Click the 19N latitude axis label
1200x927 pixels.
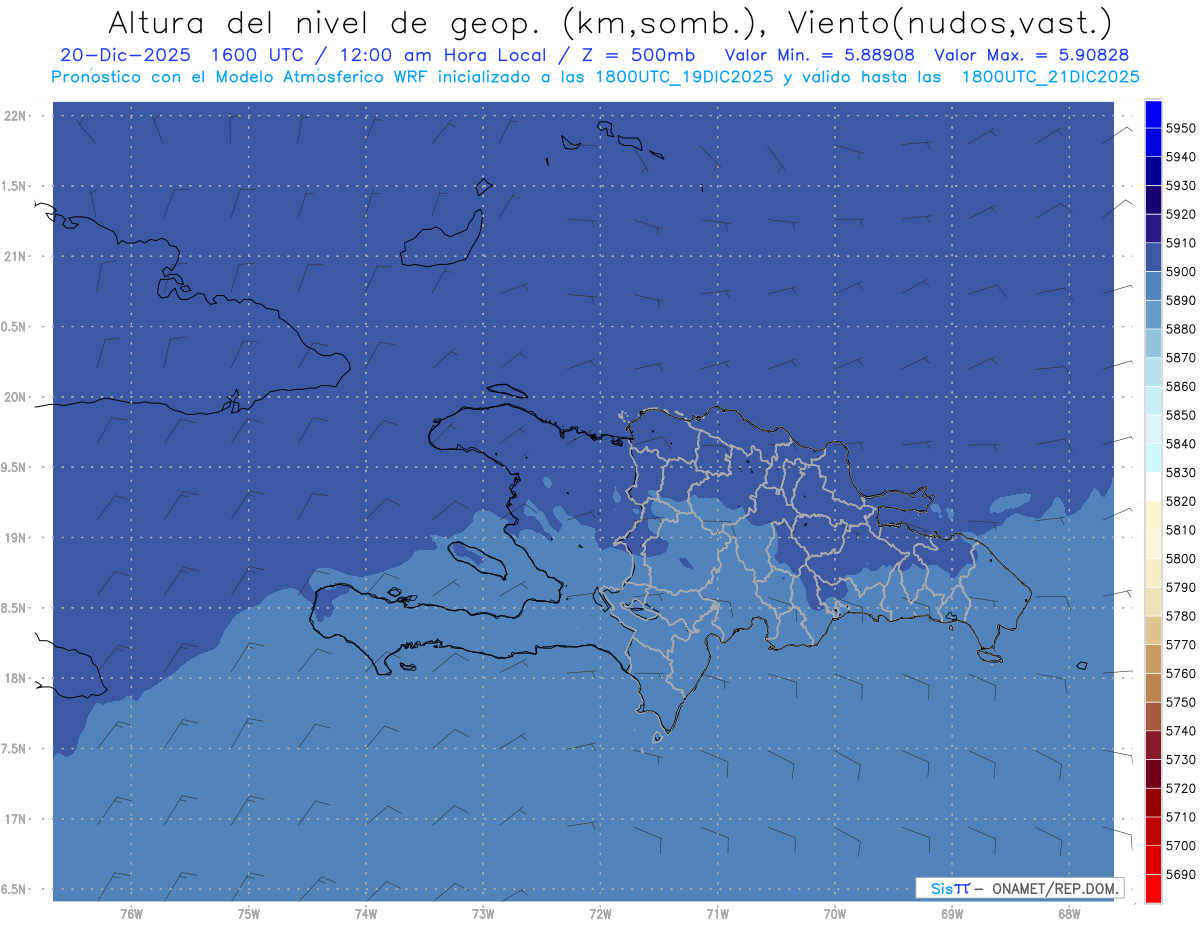15,537
